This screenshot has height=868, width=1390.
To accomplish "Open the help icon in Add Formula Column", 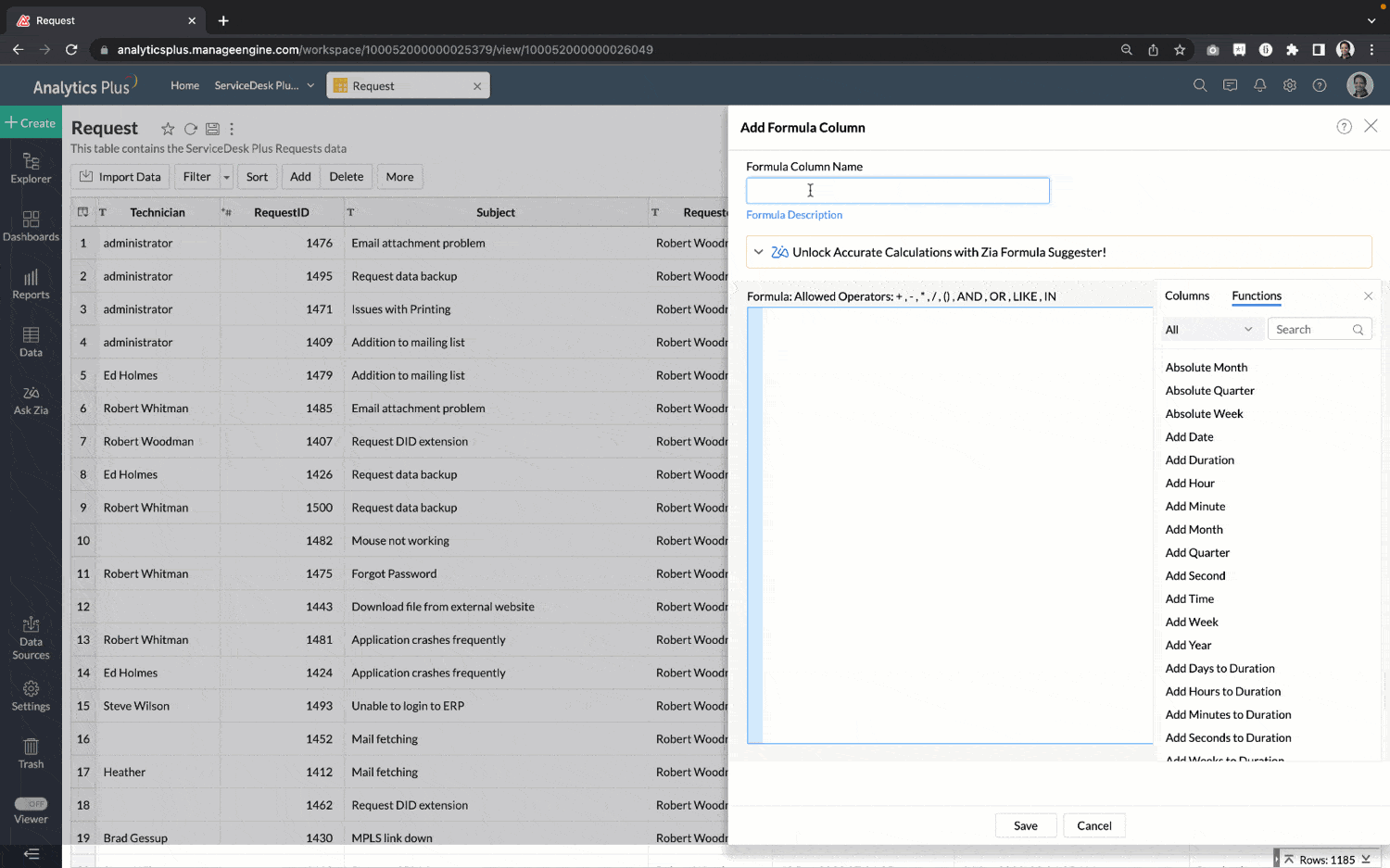I will [1344, 127].
